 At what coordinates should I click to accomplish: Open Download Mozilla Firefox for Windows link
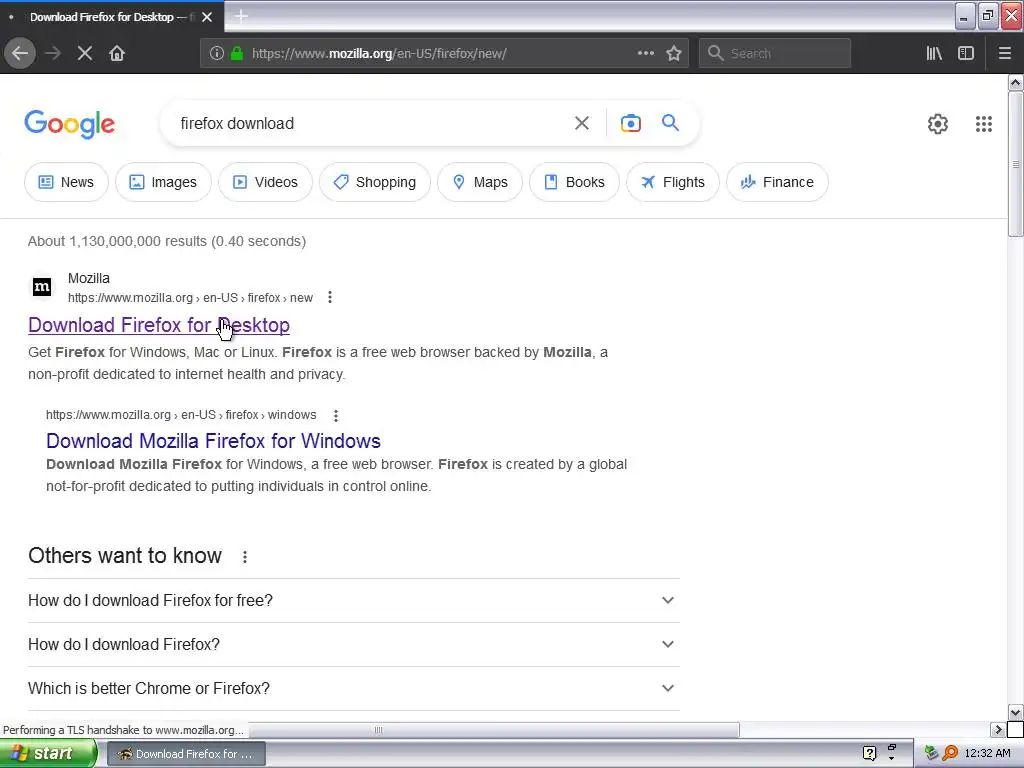pos(214,441)
